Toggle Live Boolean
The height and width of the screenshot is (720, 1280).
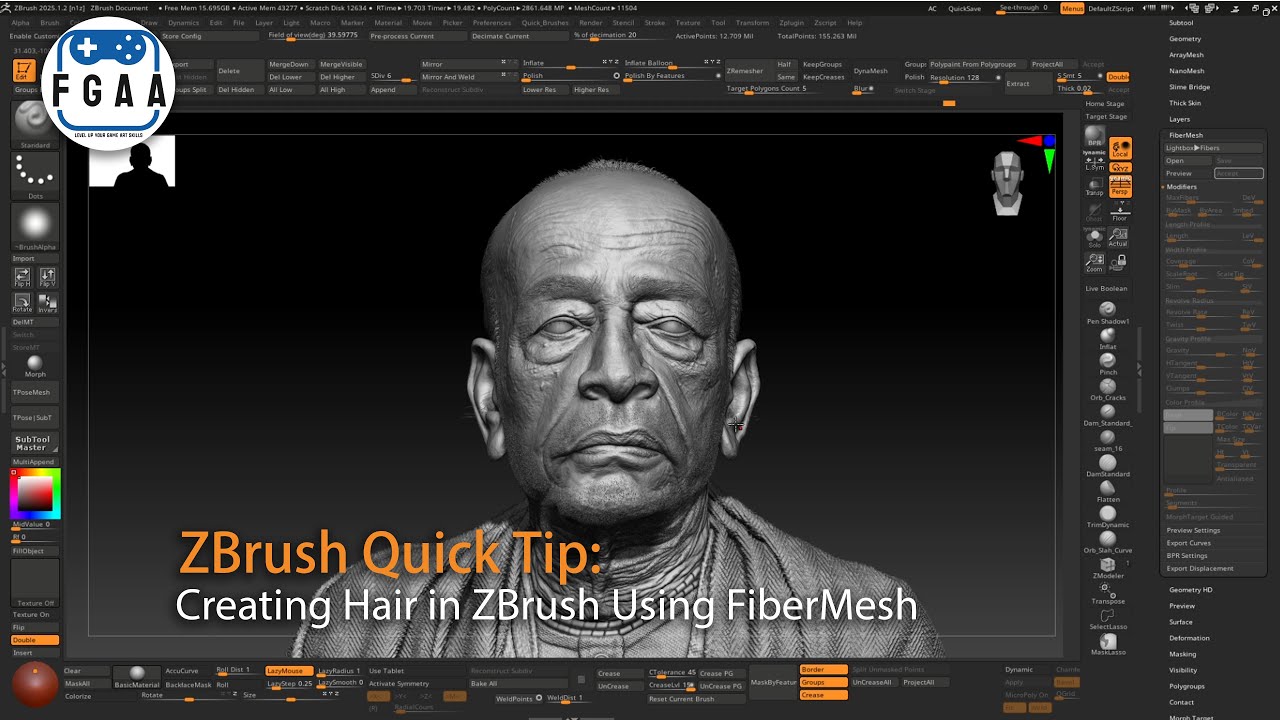(1107, 288)
